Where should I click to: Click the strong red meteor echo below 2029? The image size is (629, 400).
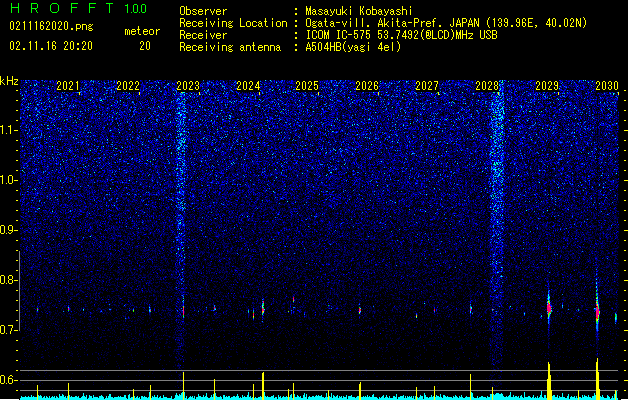[x=549, y=308]
